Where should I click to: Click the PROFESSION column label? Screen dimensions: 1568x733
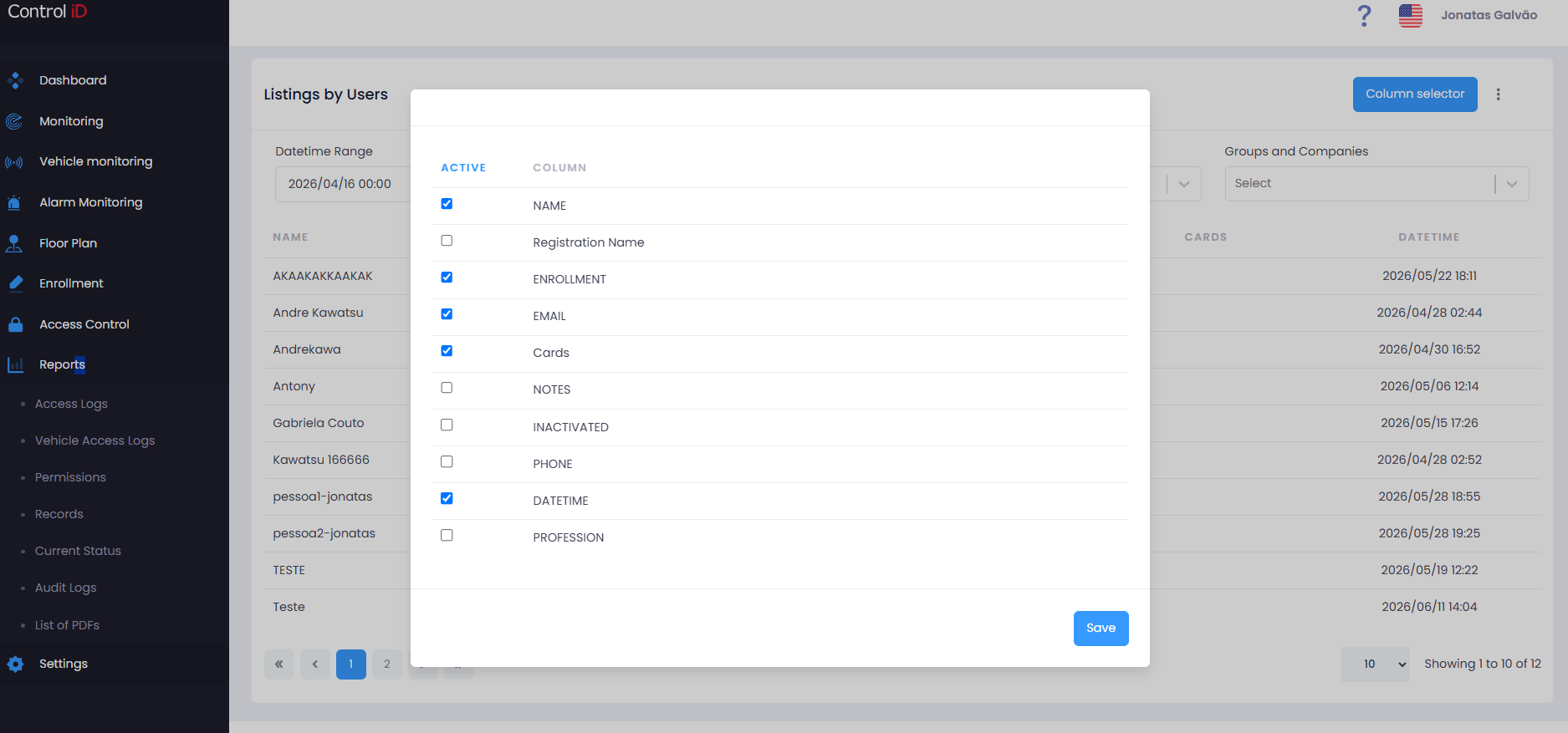point(569,537)
